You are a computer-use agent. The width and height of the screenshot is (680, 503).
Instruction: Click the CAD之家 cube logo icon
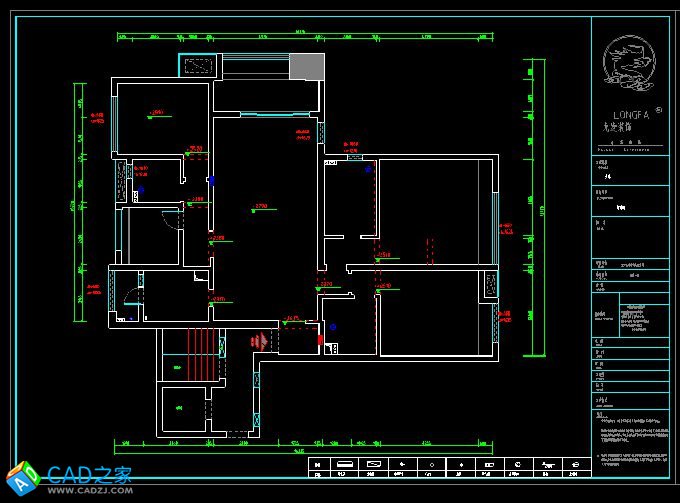(22, 478)
